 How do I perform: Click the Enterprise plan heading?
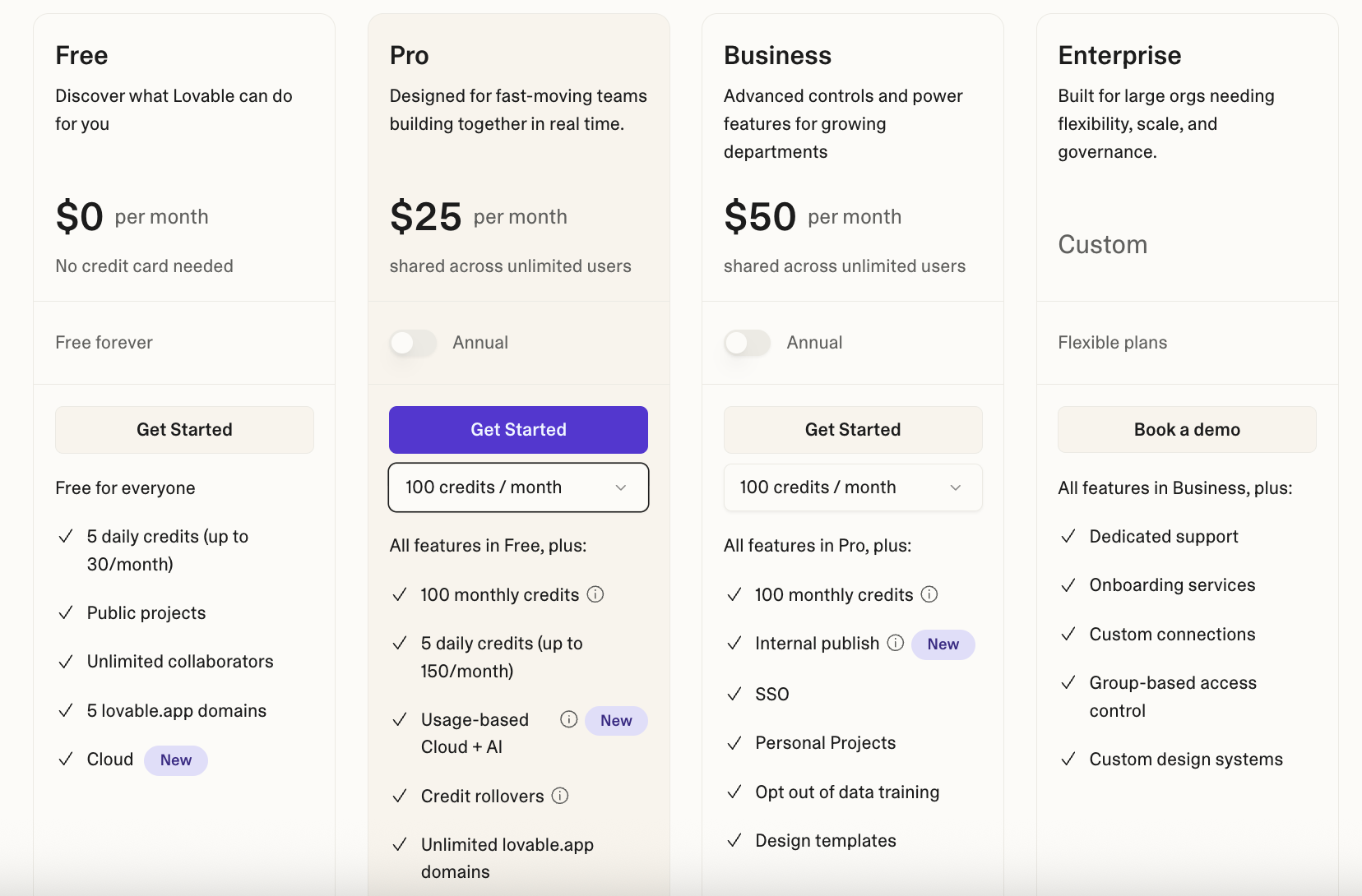[1119, 55]
